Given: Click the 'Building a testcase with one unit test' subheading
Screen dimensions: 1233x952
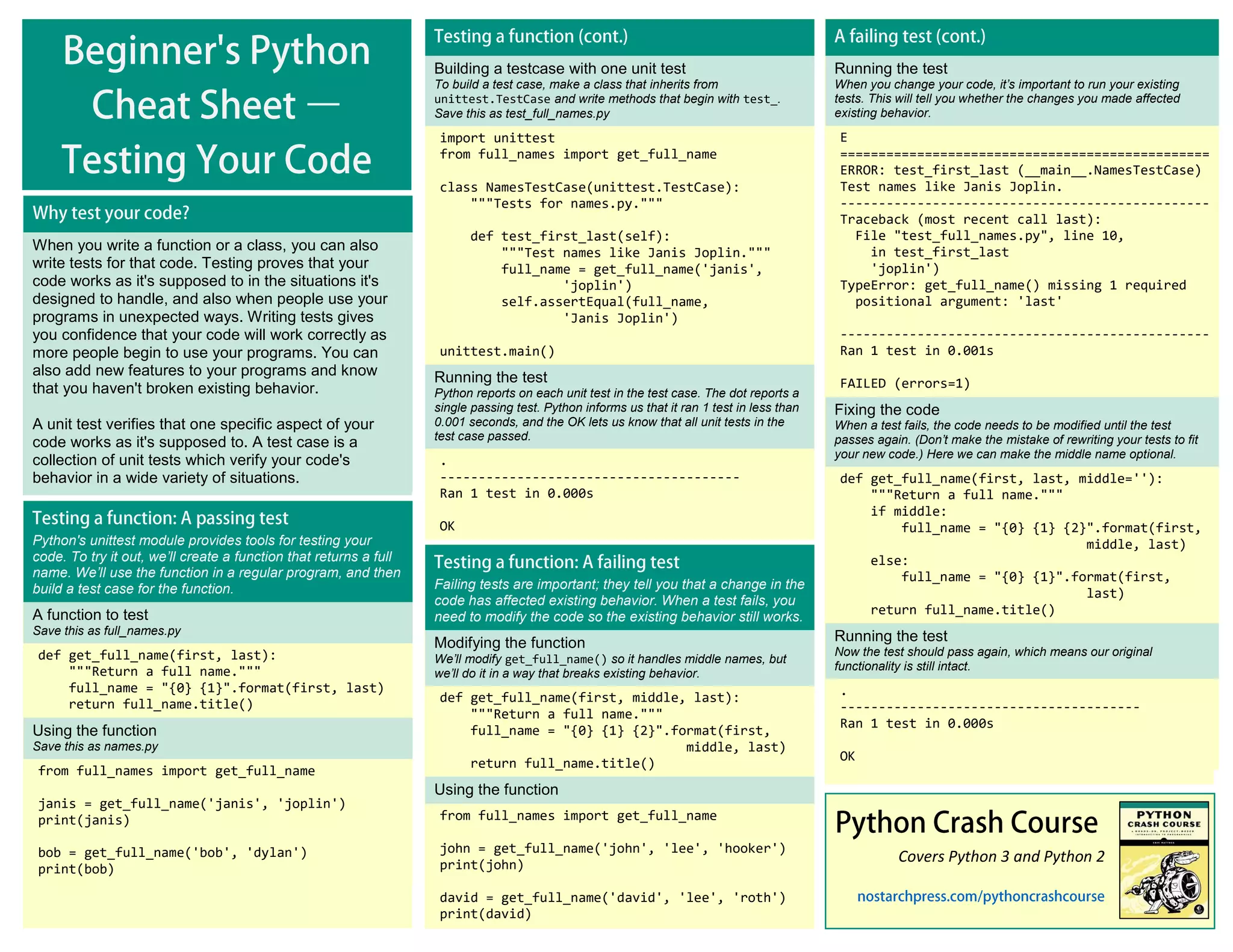Looking at the screenshot, I should click(x=559, y=69).
